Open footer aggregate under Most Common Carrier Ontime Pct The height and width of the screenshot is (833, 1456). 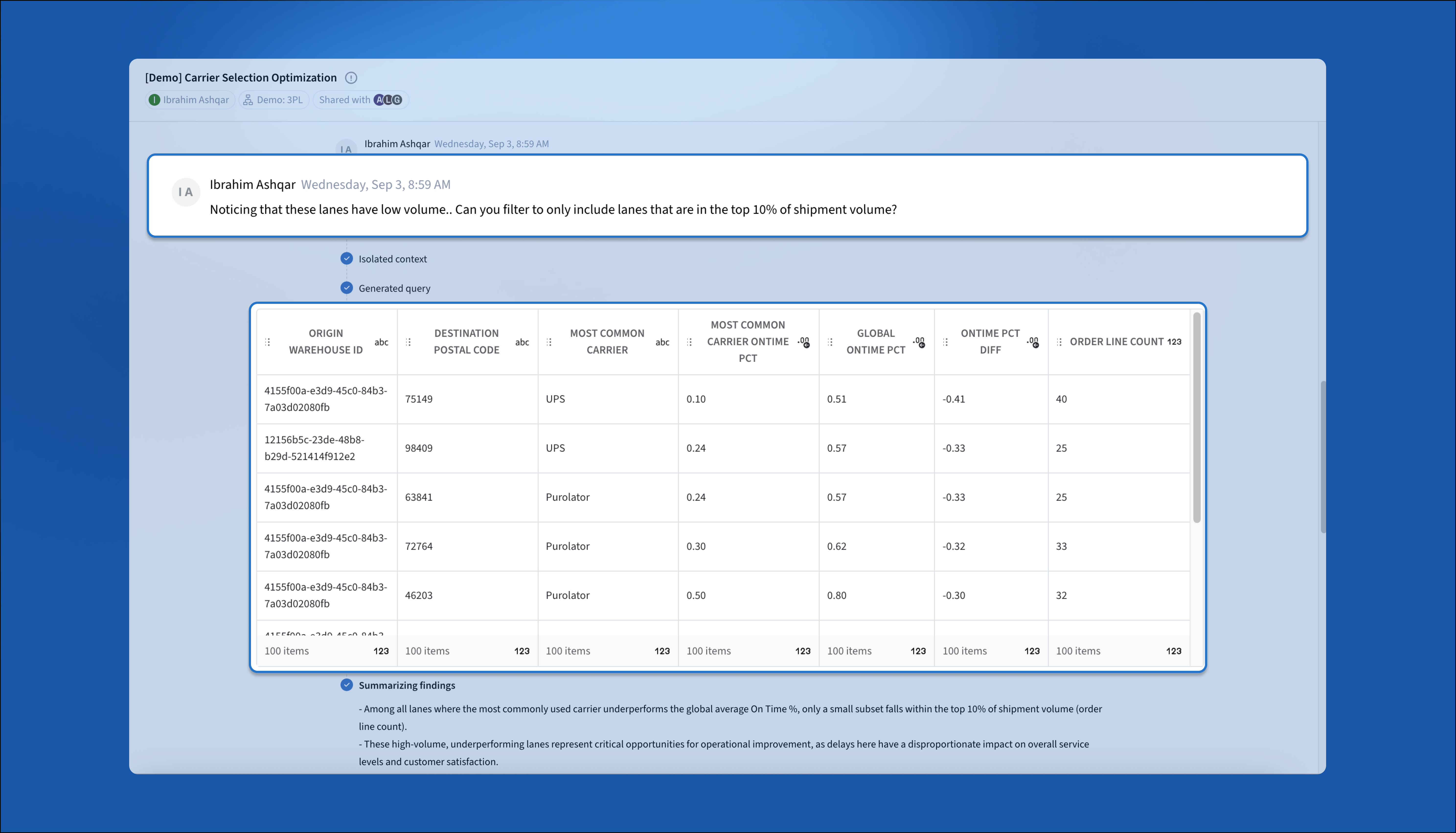(x=749, y=651)
